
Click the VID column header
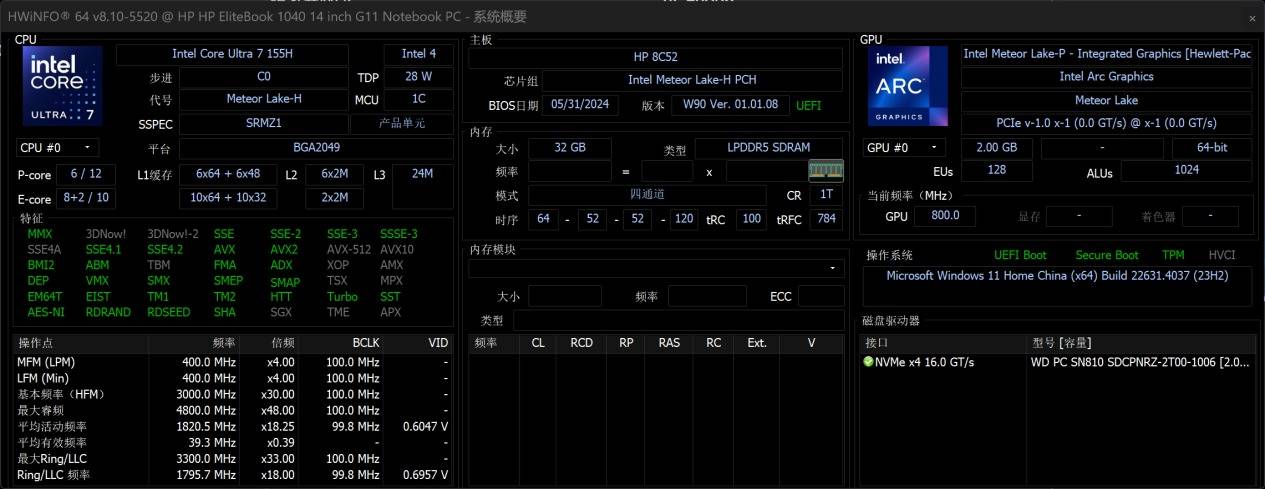(x=438, y=343)
